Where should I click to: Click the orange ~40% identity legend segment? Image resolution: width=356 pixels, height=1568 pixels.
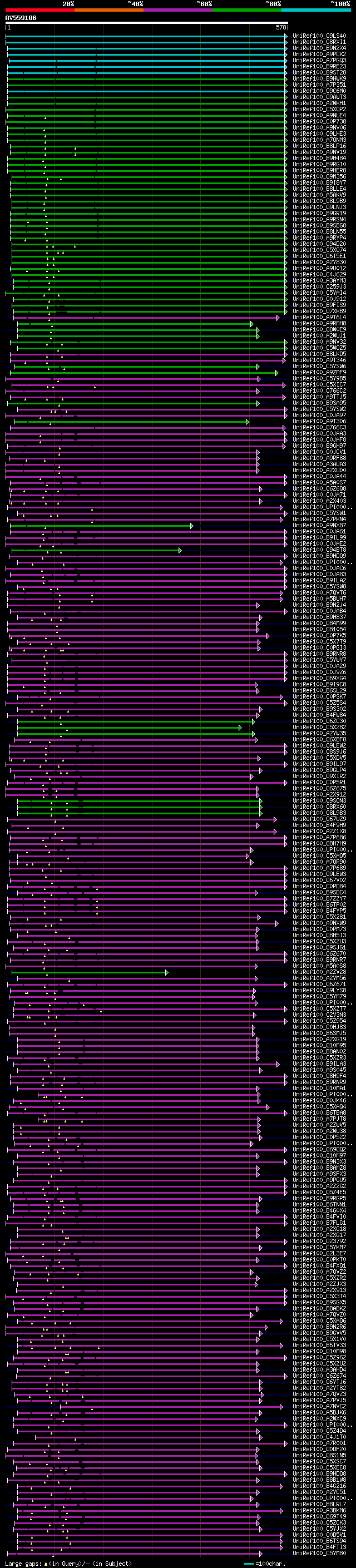[109, 10]
